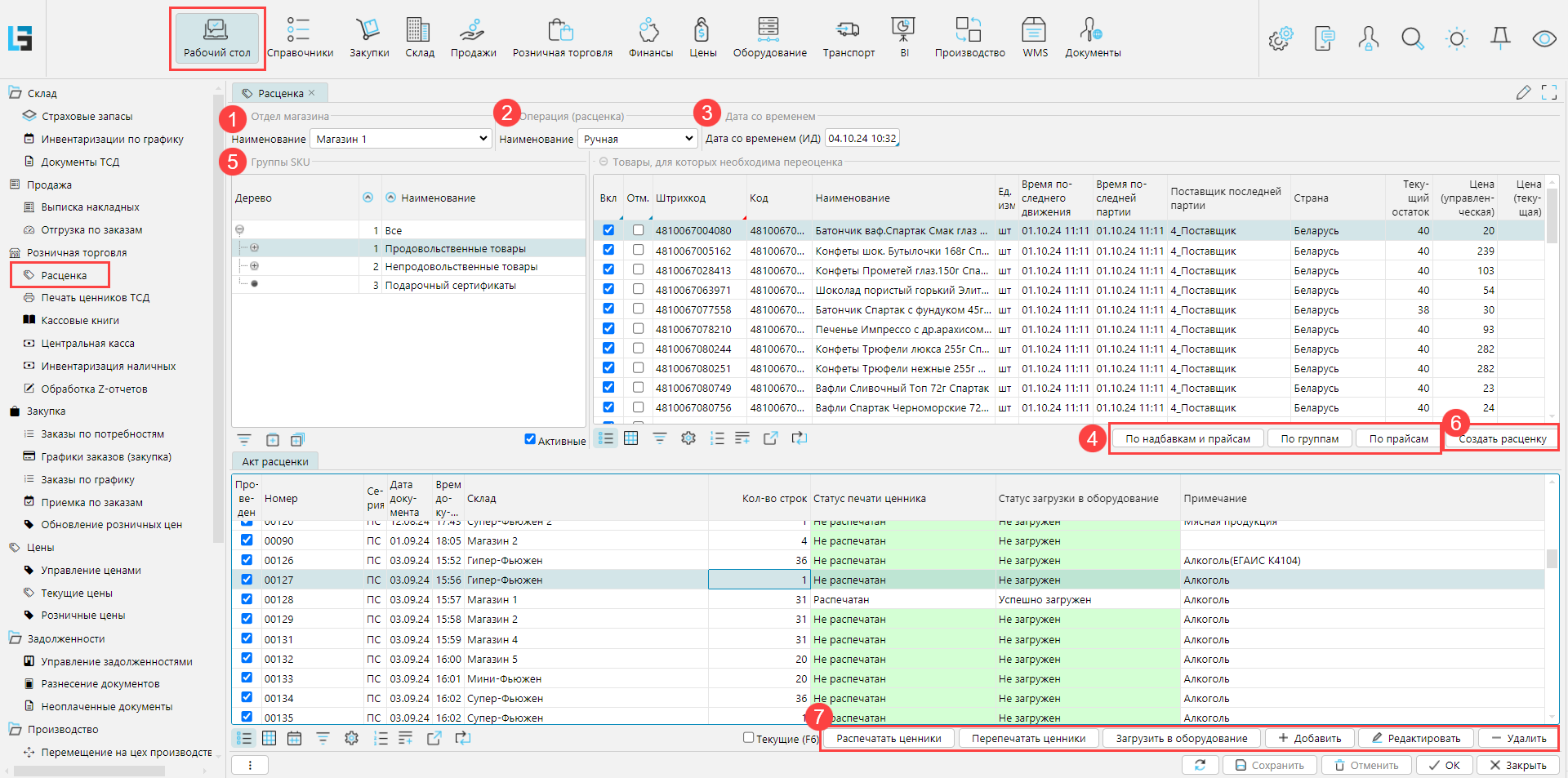
Task: Click the notification bell icon
Action: (x=1500, y=38)
